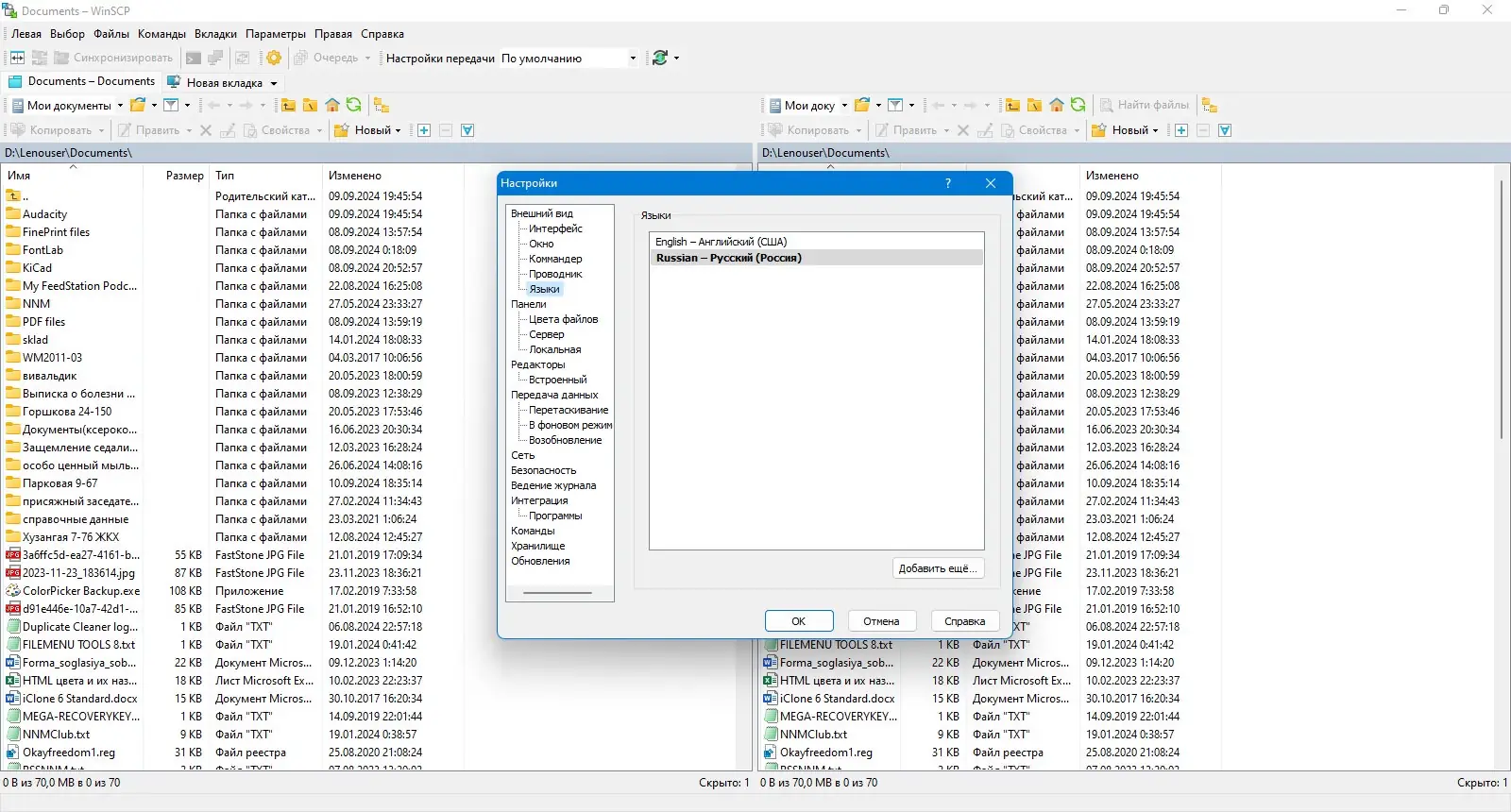The width and height of the screenshot is (1511, 812).
Task: Go to parent directory in right panel
Action: (x=1012, y=105)
